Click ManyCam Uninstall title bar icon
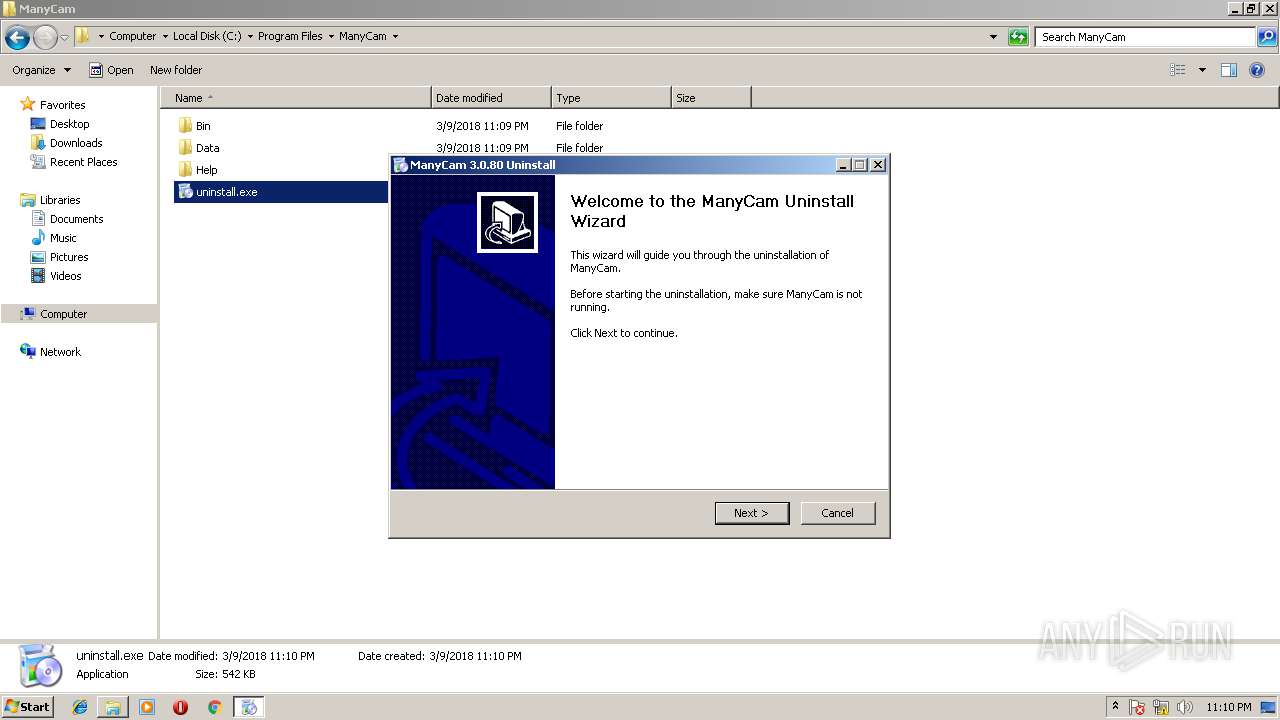Viewport: 1280px width, 720px height. [x=401, y=165]
